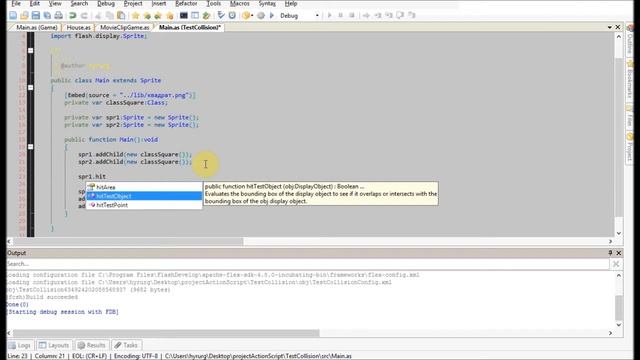Image resolution: width=640 pixels, height=360 pixels.
Task: Choose hitTestPoint from the completion list
Action: [144, 205]
